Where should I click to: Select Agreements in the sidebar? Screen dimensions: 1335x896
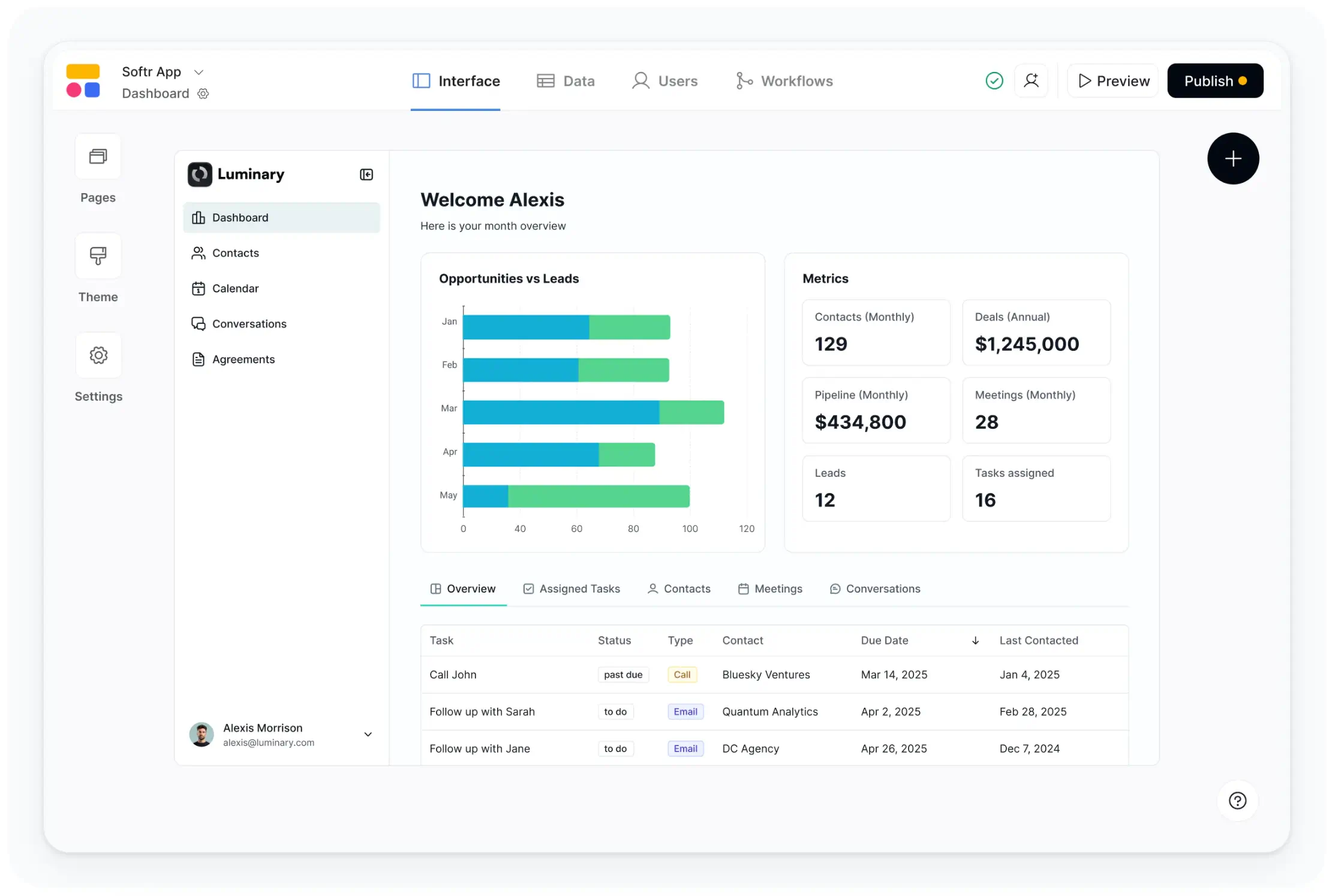click(243, 359)
